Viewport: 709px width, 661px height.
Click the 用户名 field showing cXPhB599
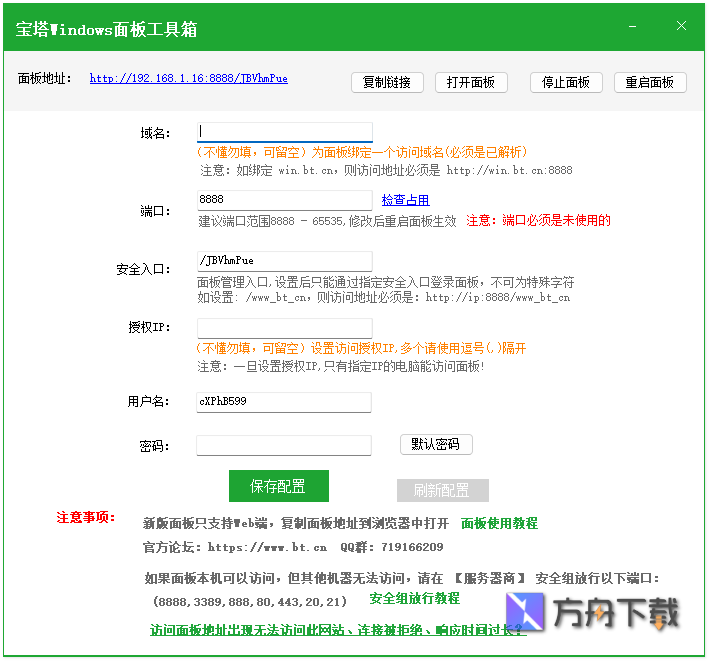pyautogui.click(x=284, y=402)
